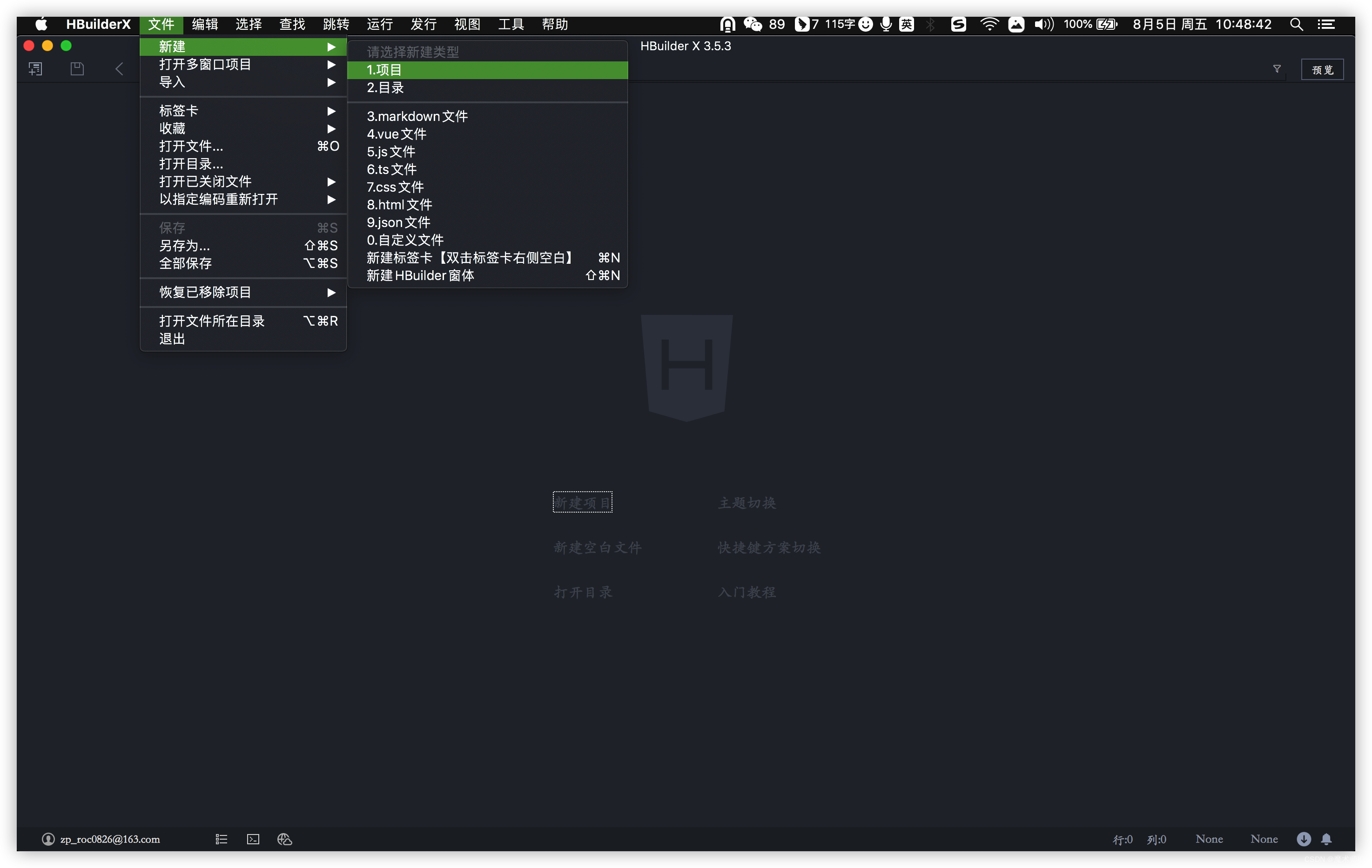Screen dimensions: 1372x868
Task: Open the notification bell icon
Action: pos(1326,839)
